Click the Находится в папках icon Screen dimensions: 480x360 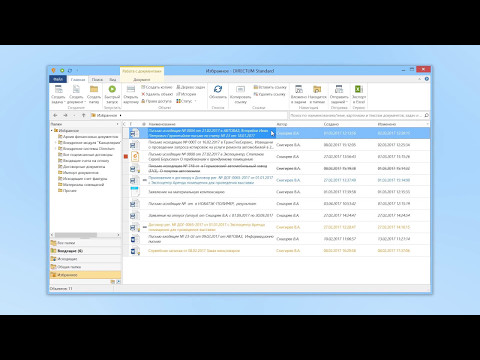click(317, 89)
